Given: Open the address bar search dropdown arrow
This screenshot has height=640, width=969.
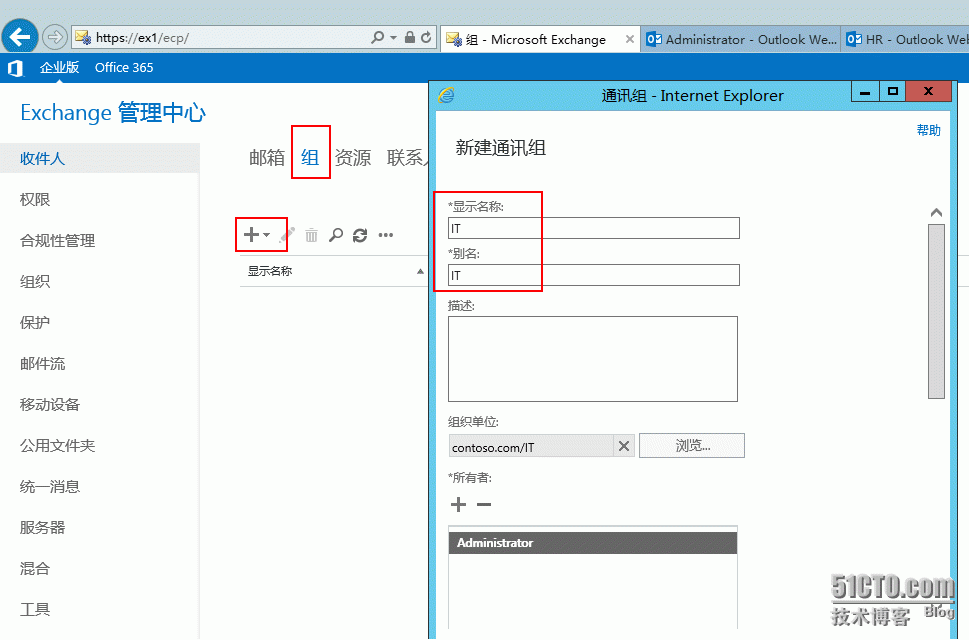Looking at the screenshot, I should (394, 37).
